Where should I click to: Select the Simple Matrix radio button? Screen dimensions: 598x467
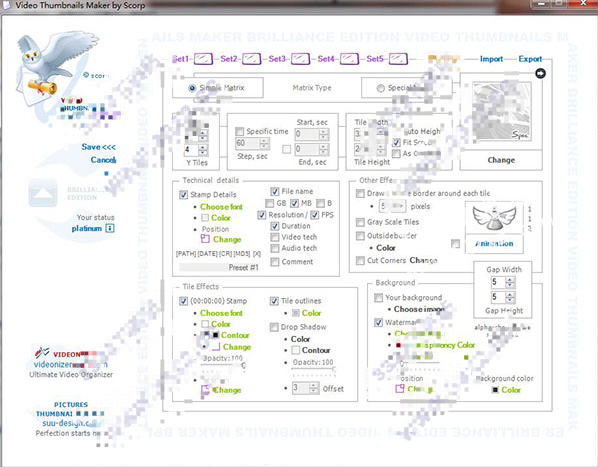click(192, 88)
